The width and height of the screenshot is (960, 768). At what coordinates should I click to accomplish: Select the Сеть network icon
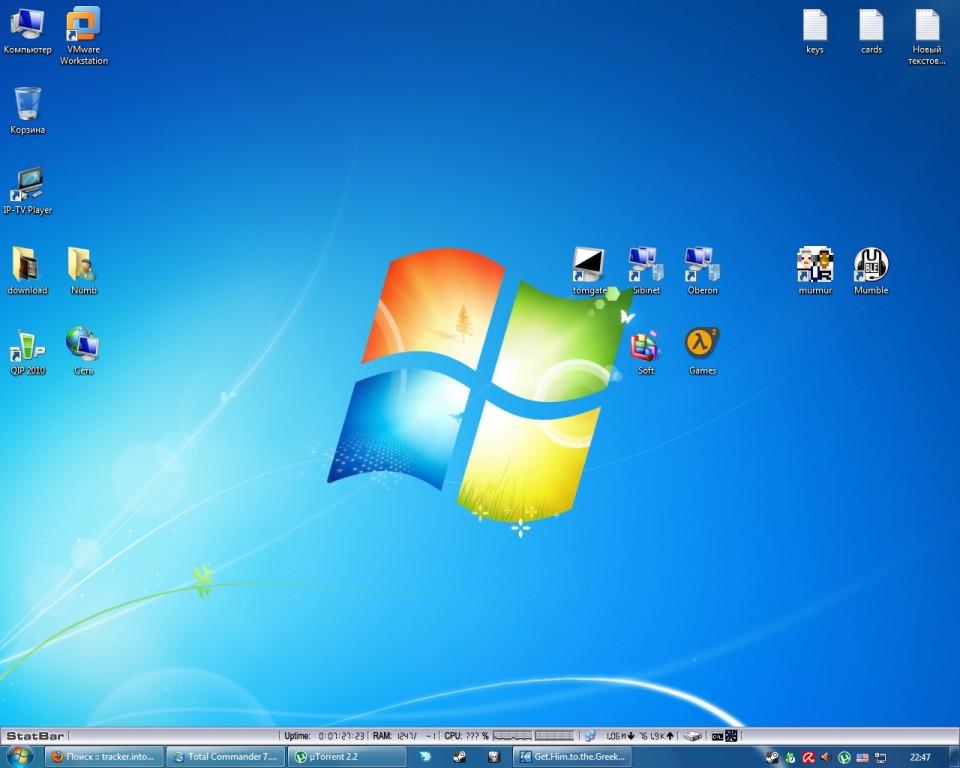[x=83, y=352]
